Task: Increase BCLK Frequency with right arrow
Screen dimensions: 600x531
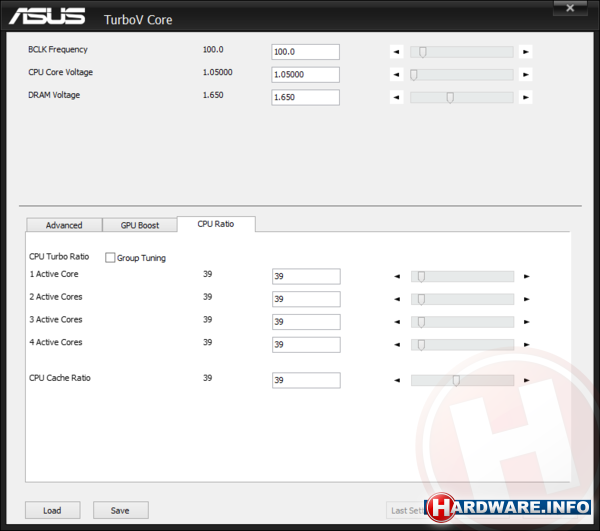Action: (526, 52)
